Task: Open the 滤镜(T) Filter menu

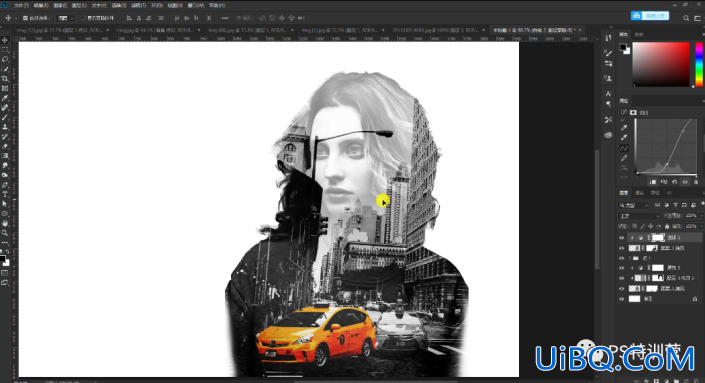Action: (x=138, y=5)
